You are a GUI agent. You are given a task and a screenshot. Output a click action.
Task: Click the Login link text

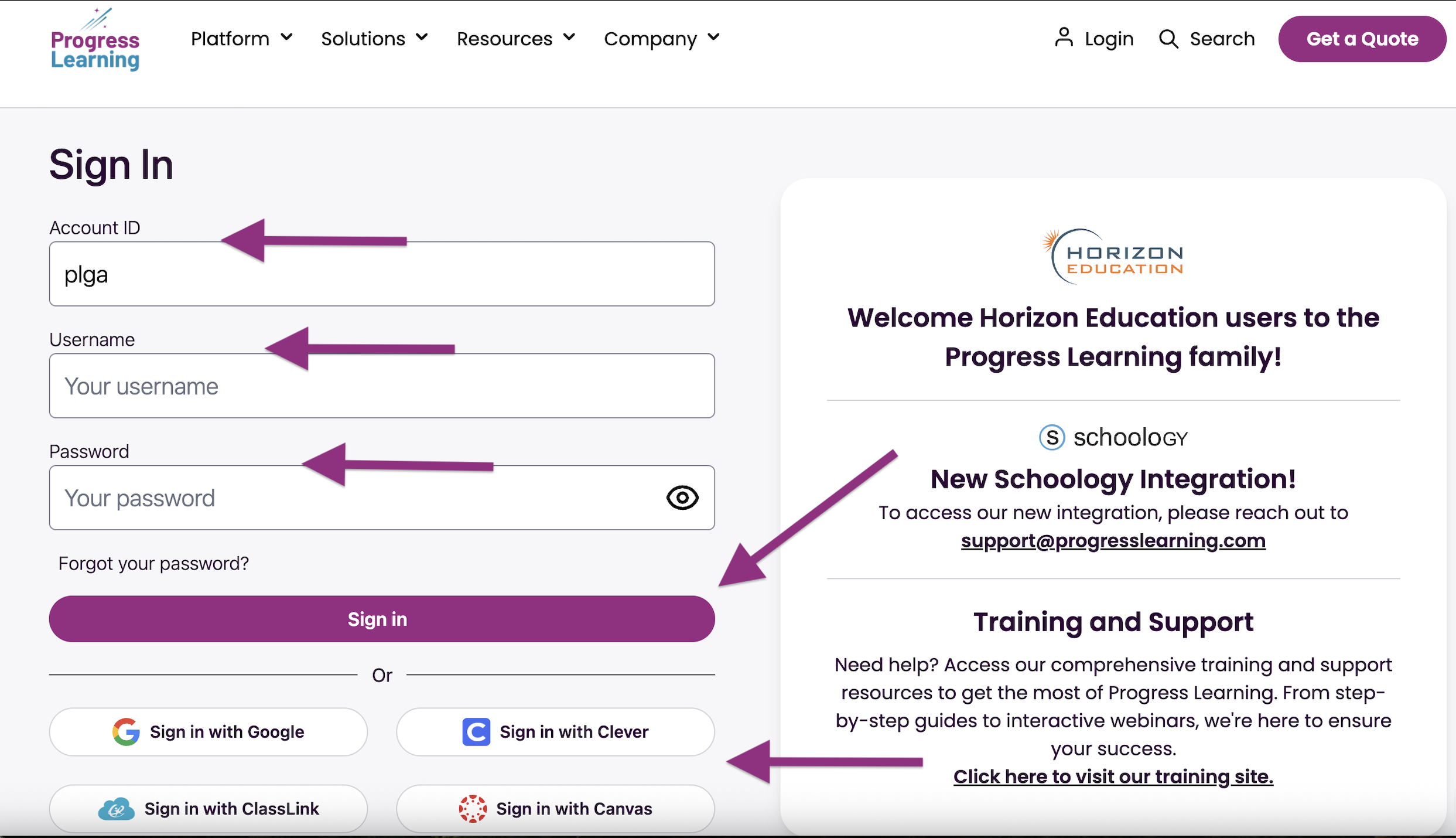(x=1109, y=39)
